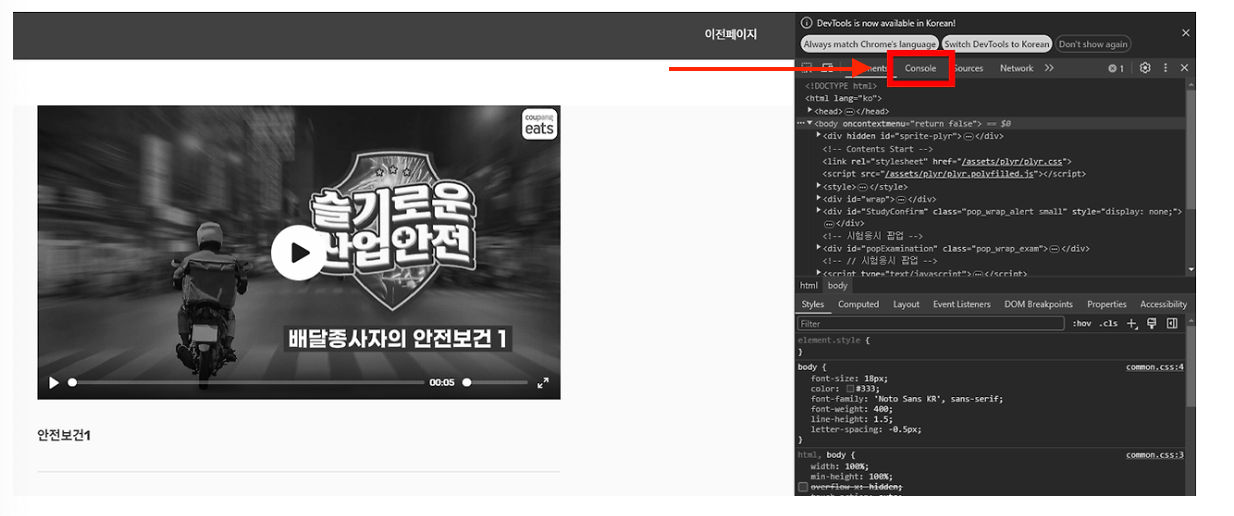Dismiss the Korean language notification
The height and width of the screenshot is (516, 1234).
[1186, 33]
